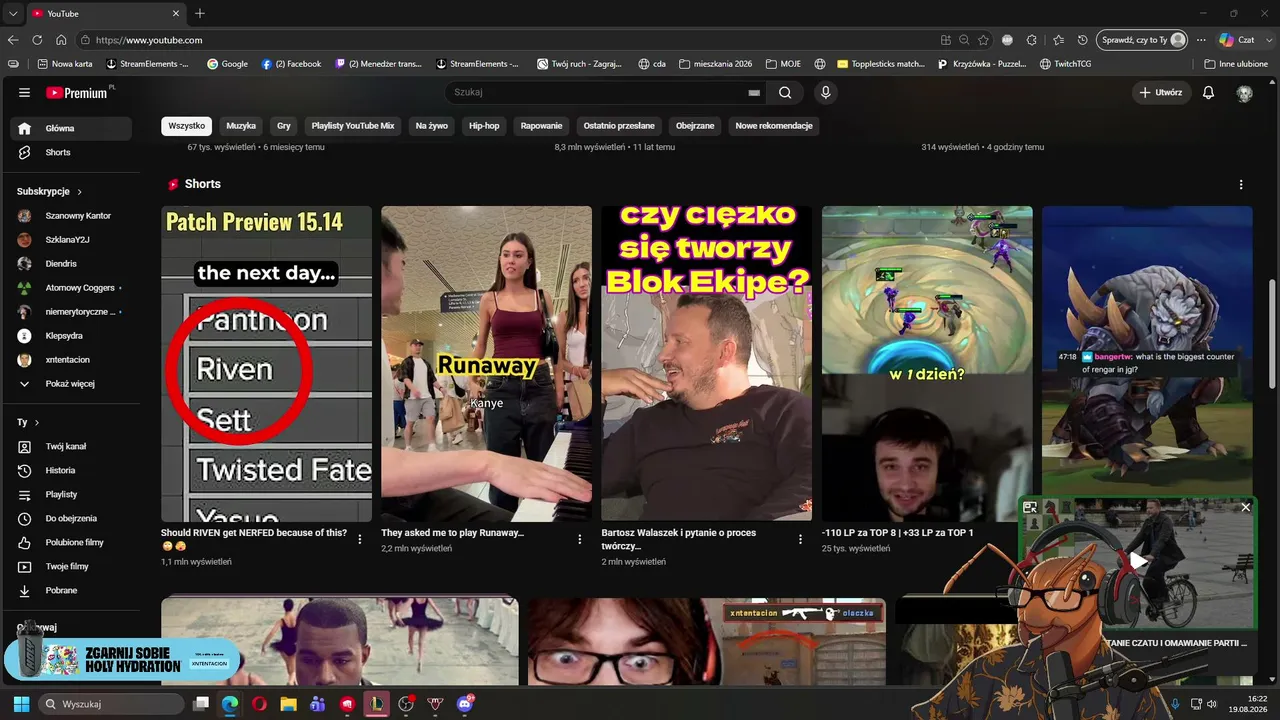The height and width of the screenshot is (720, 1280).
Task: Select the Ostatnio przesłane chip
Action: tap(619, 126)
